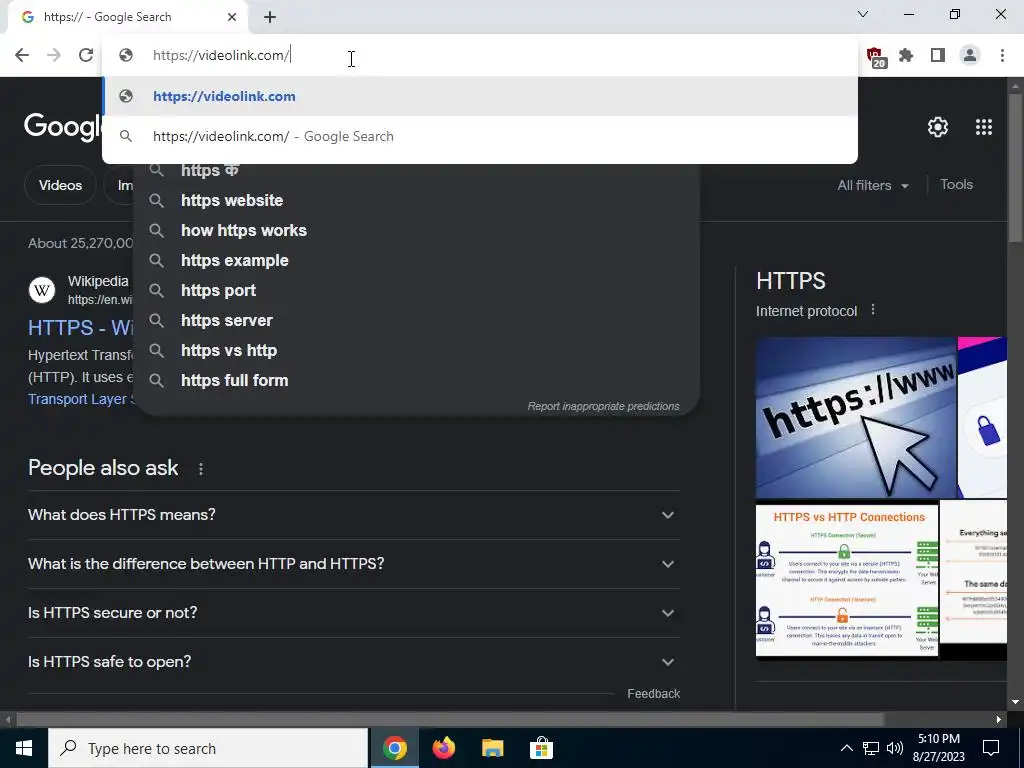The image size is (1024, 768).
Task: Open the volume tray icon
Action: click(895, 748)
